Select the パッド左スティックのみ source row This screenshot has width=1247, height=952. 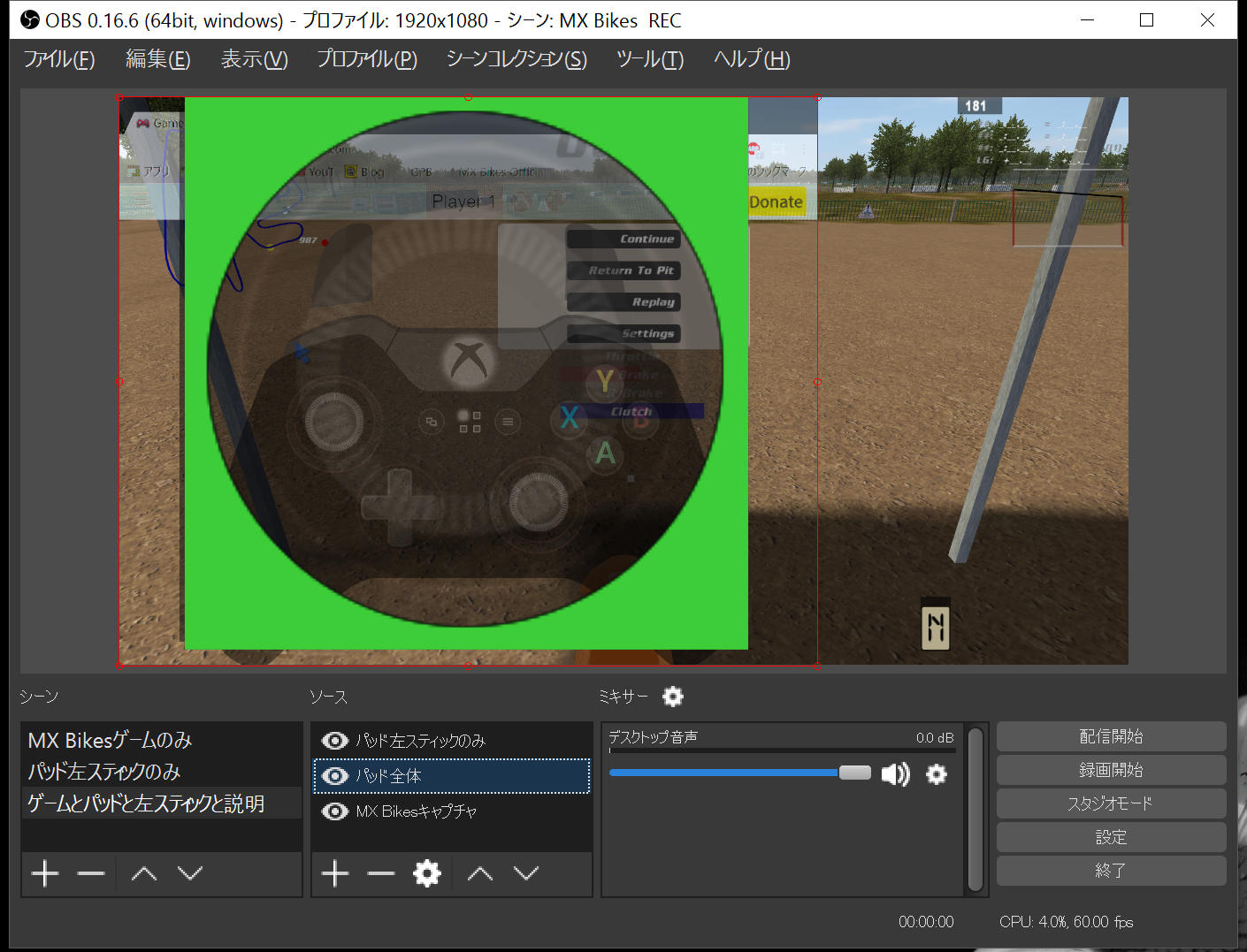point(452,741)
